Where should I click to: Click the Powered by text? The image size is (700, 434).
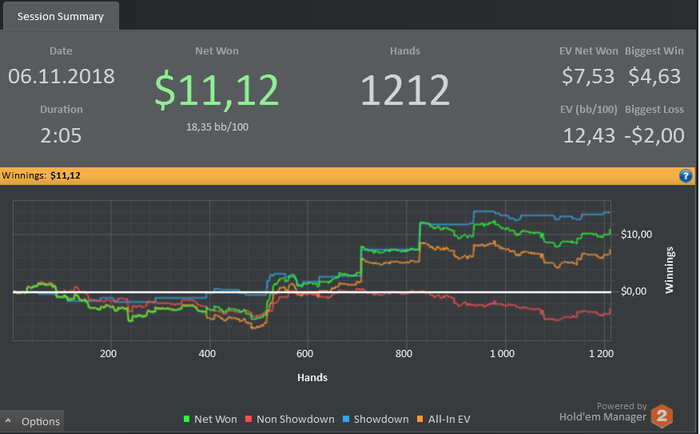[622, 406]
